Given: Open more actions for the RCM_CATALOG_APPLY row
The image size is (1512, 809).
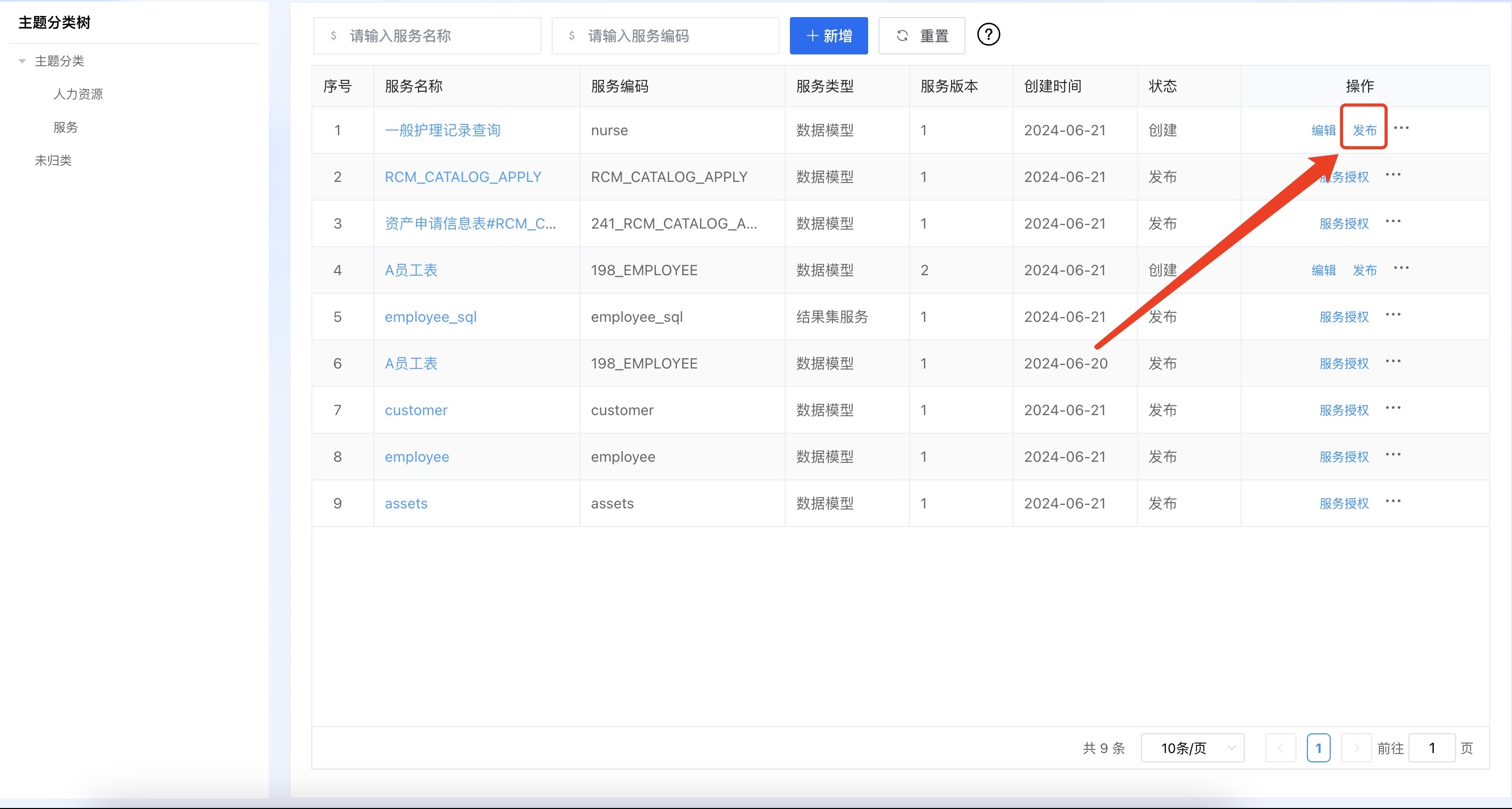Looking at the screenshot, I should pyautogui.click(x=1393, y=175).
